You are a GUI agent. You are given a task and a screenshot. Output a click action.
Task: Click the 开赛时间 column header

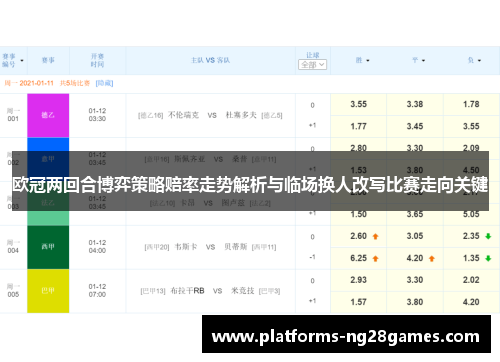[97, 60]
